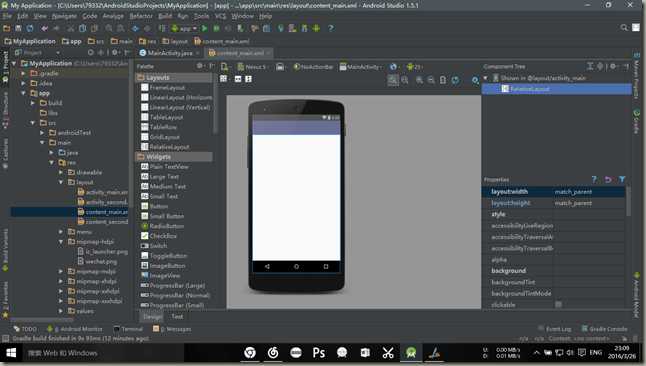Click the Search Everywhere magnifier icon
Screen dimensions: 646x366
tap(624, 28)
